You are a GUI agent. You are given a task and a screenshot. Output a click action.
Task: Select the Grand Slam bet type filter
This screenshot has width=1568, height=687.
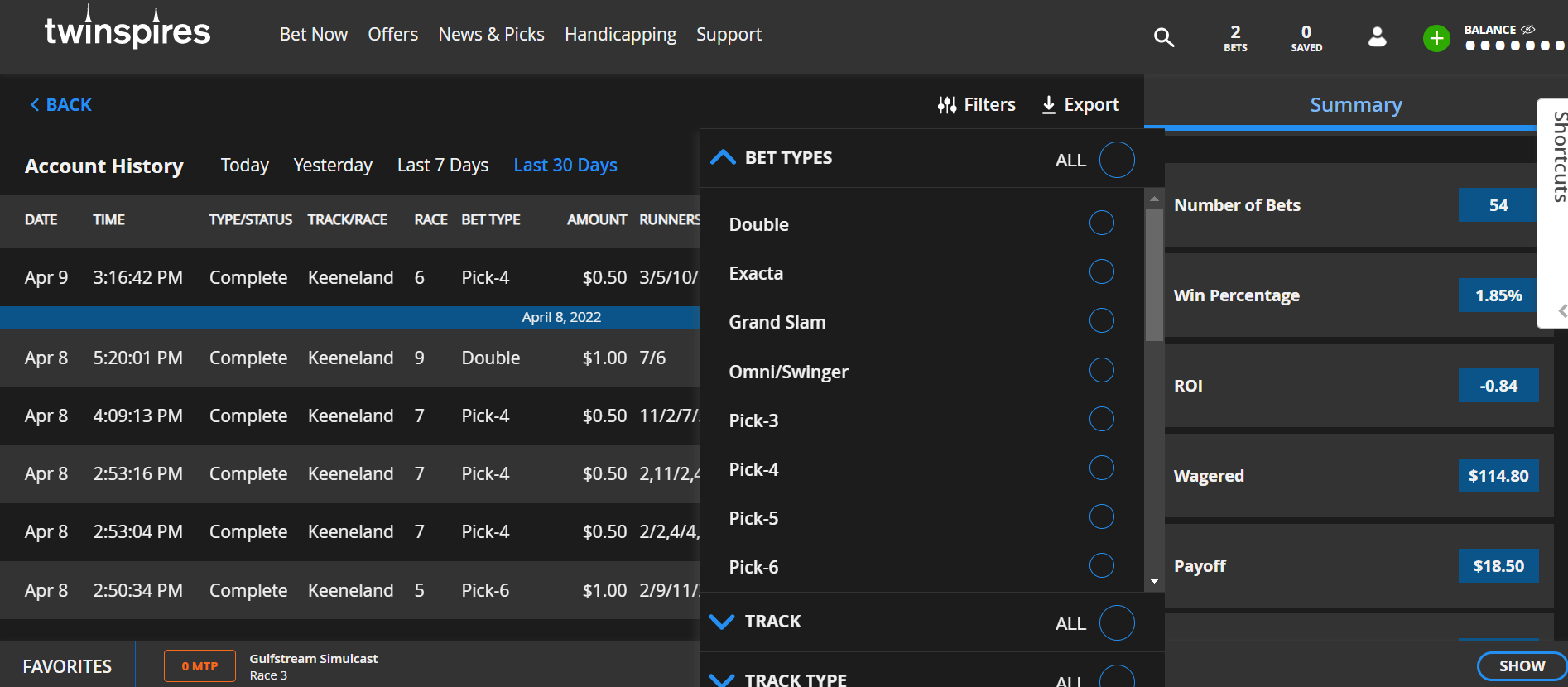(1101, 320)
